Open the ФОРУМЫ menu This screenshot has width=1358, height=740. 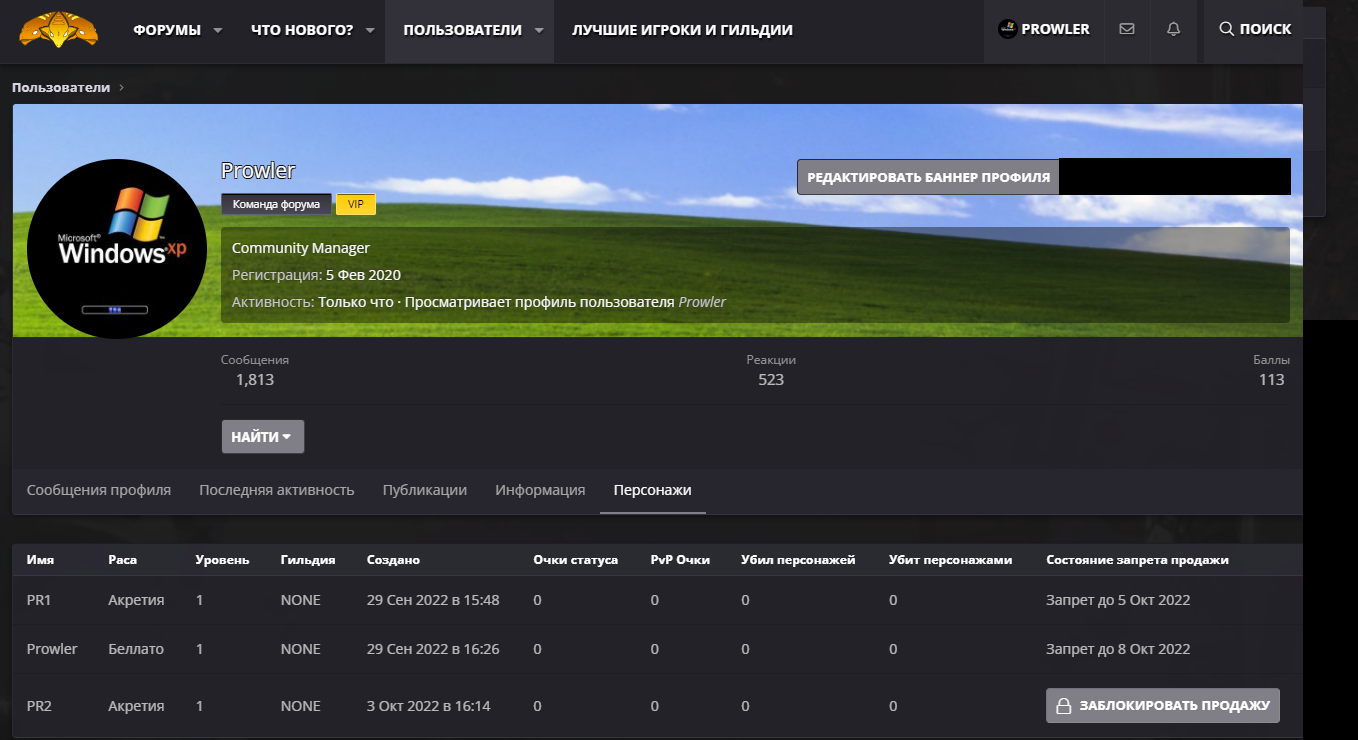pyautogui.click(x=167, y=30)
